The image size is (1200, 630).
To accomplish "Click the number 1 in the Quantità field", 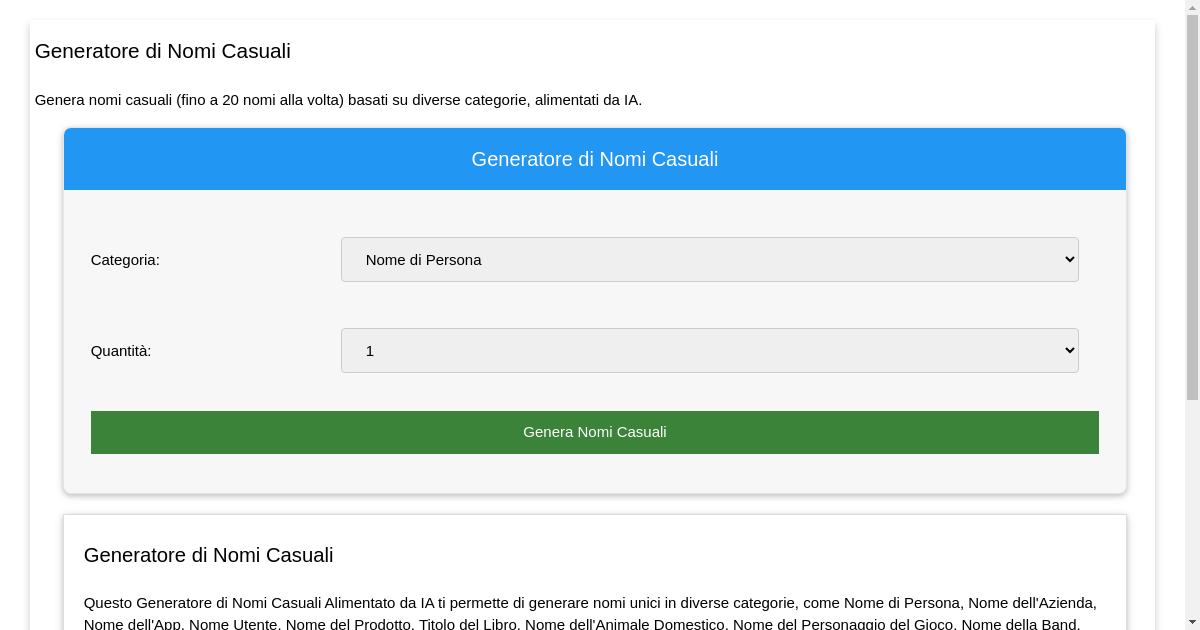I will (368, 350).
